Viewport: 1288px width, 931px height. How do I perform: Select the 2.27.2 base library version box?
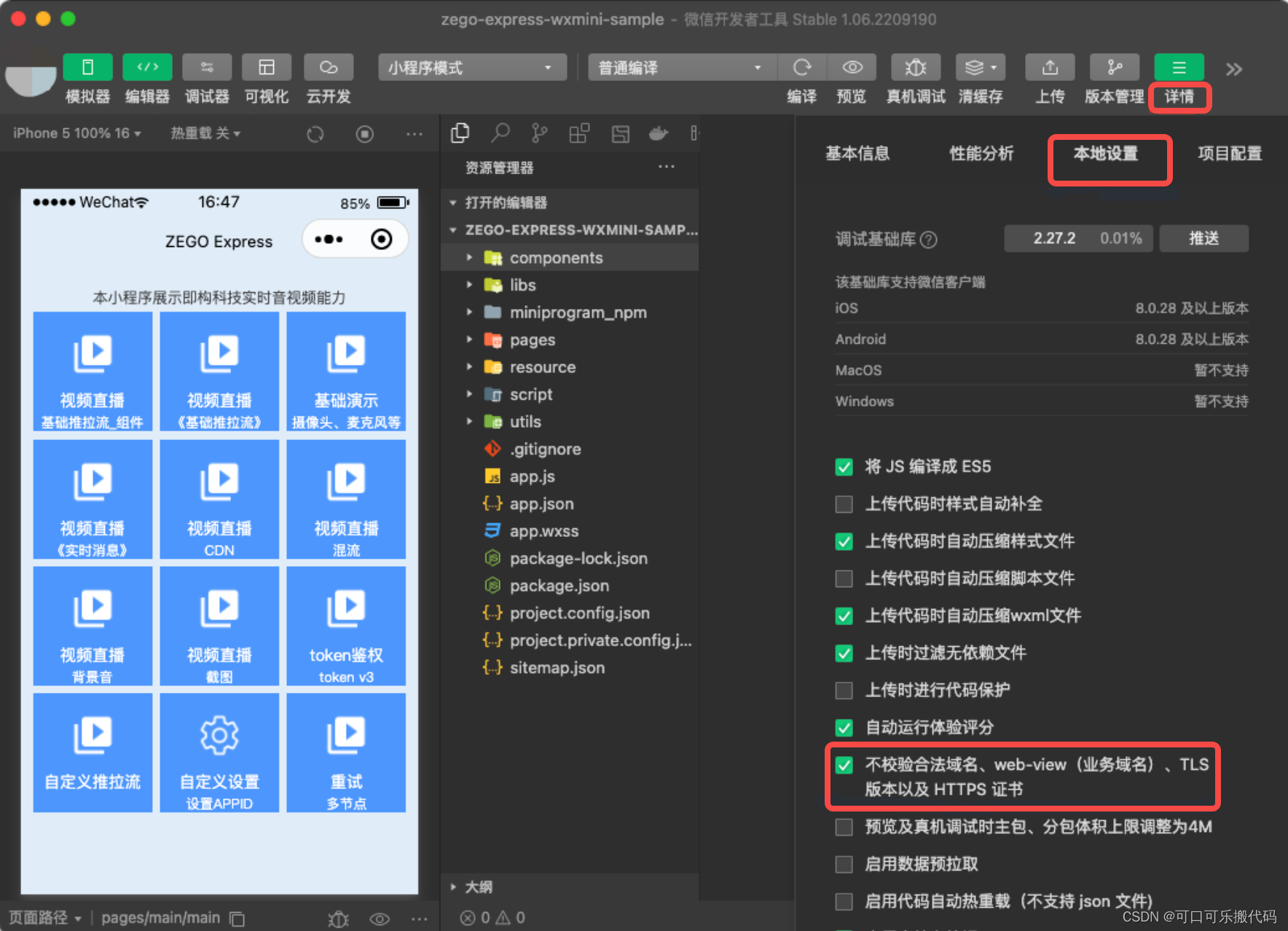(x=1078, y=238)
